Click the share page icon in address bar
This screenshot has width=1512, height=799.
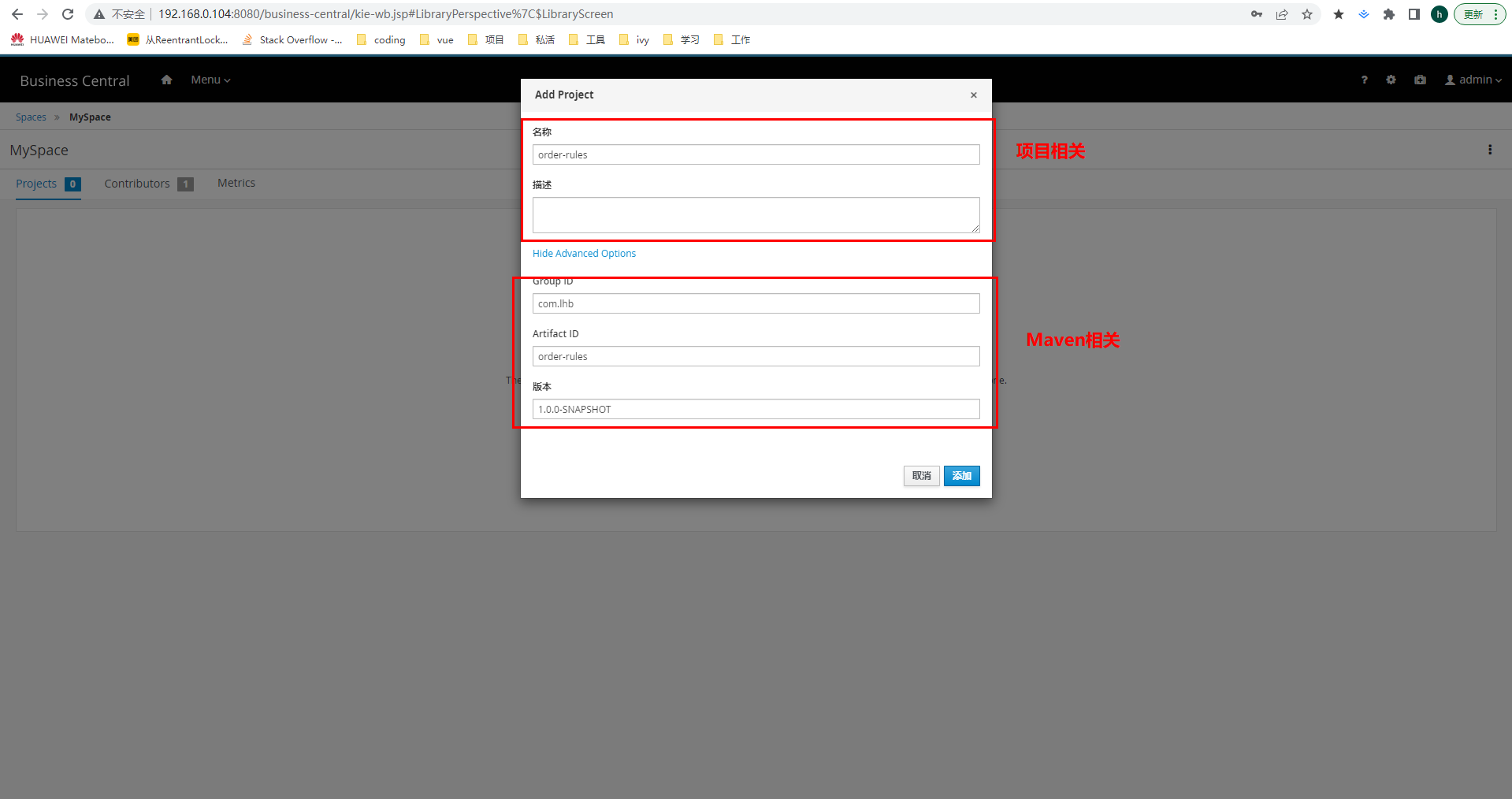[x=1282, y=14]
